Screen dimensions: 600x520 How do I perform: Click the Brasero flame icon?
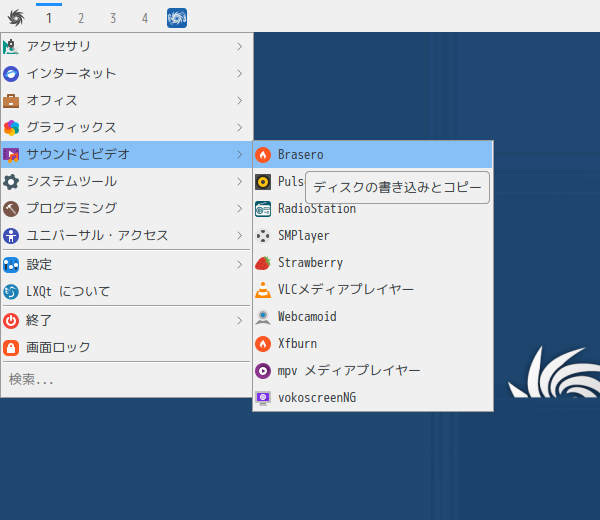point(263,155)
